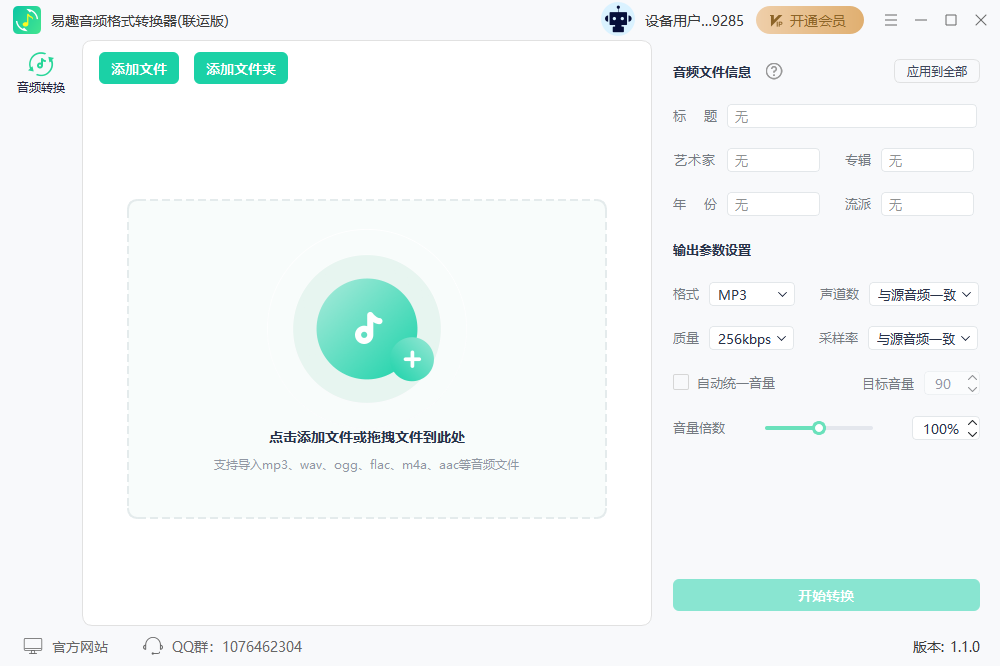Expand the 采样率 dropdown
This screenshot has height=666, width=1000.
(923, 339)
